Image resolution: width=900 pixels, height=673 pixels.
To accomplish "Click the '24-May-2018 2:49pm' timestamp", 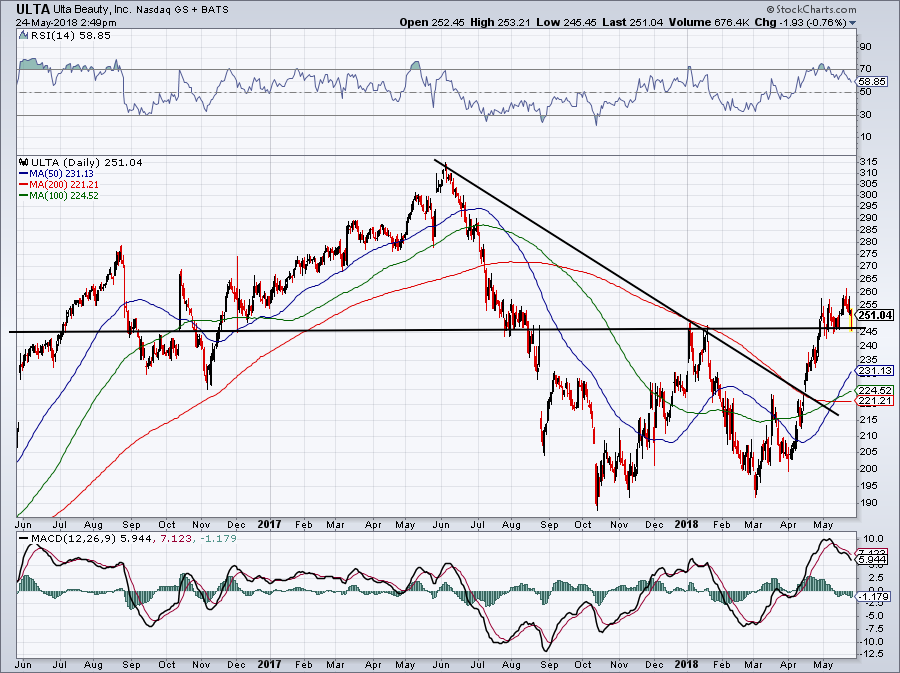I will point(66,23).
